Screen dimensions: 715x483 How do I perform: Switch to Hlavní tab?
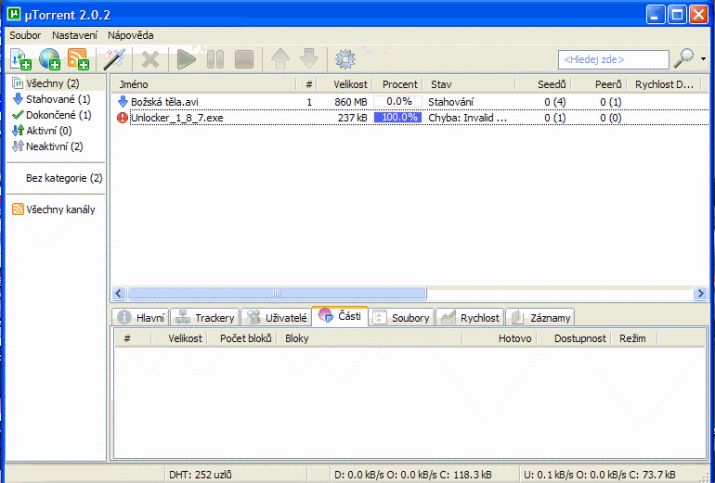[141, 317]
